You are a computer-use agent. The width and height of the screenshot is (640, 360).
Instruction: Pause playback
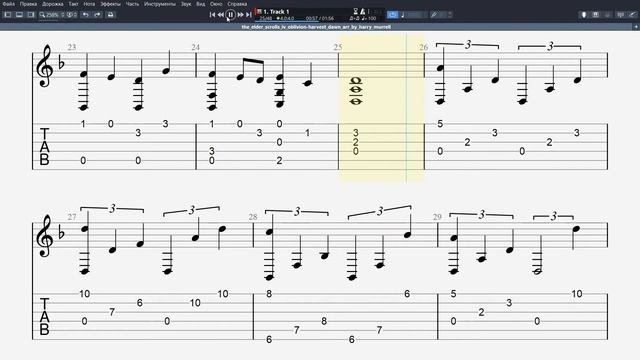point(231,15)
